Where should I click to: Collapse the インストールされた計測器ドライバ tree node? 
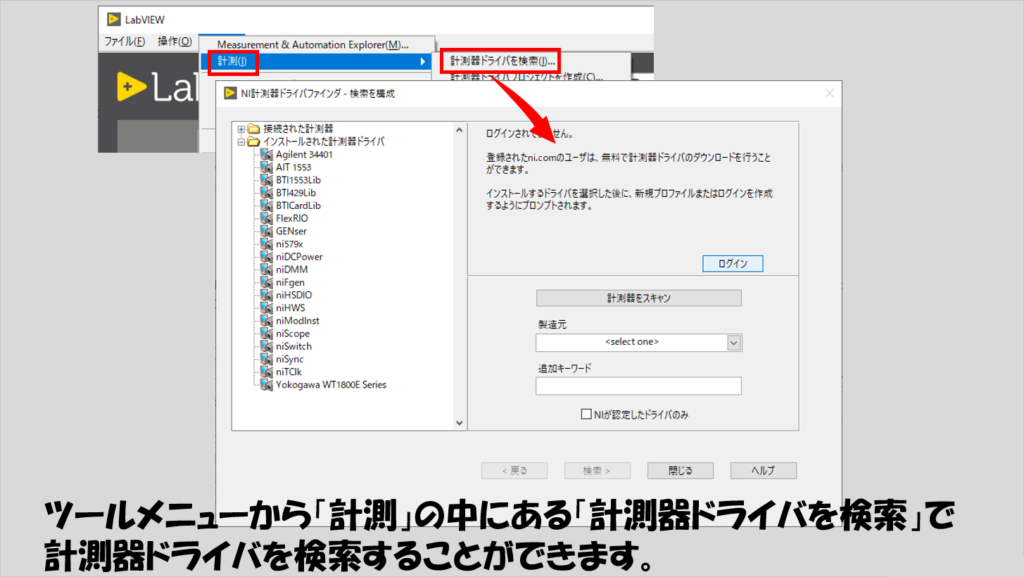pyautogui.click(x=241, y=142)
